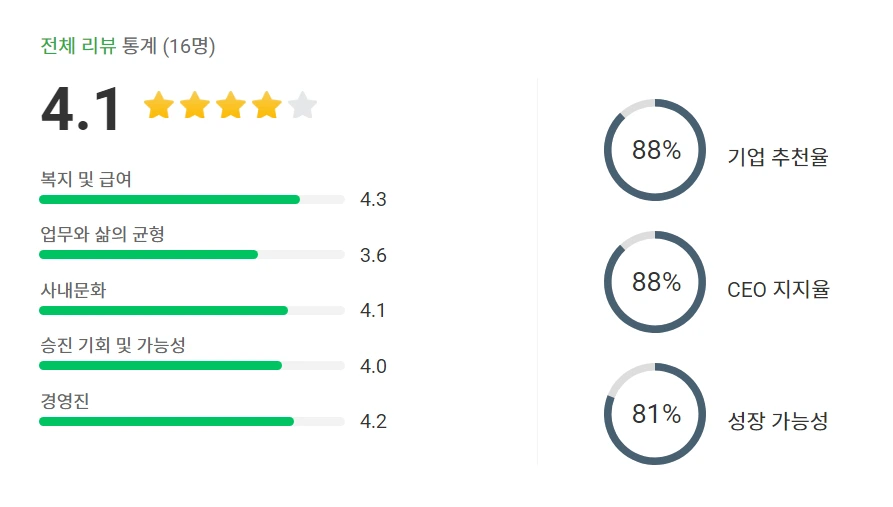Screen dimensions: 893x507
Task: Click the 기업 추천율 label
Action: 778,157
